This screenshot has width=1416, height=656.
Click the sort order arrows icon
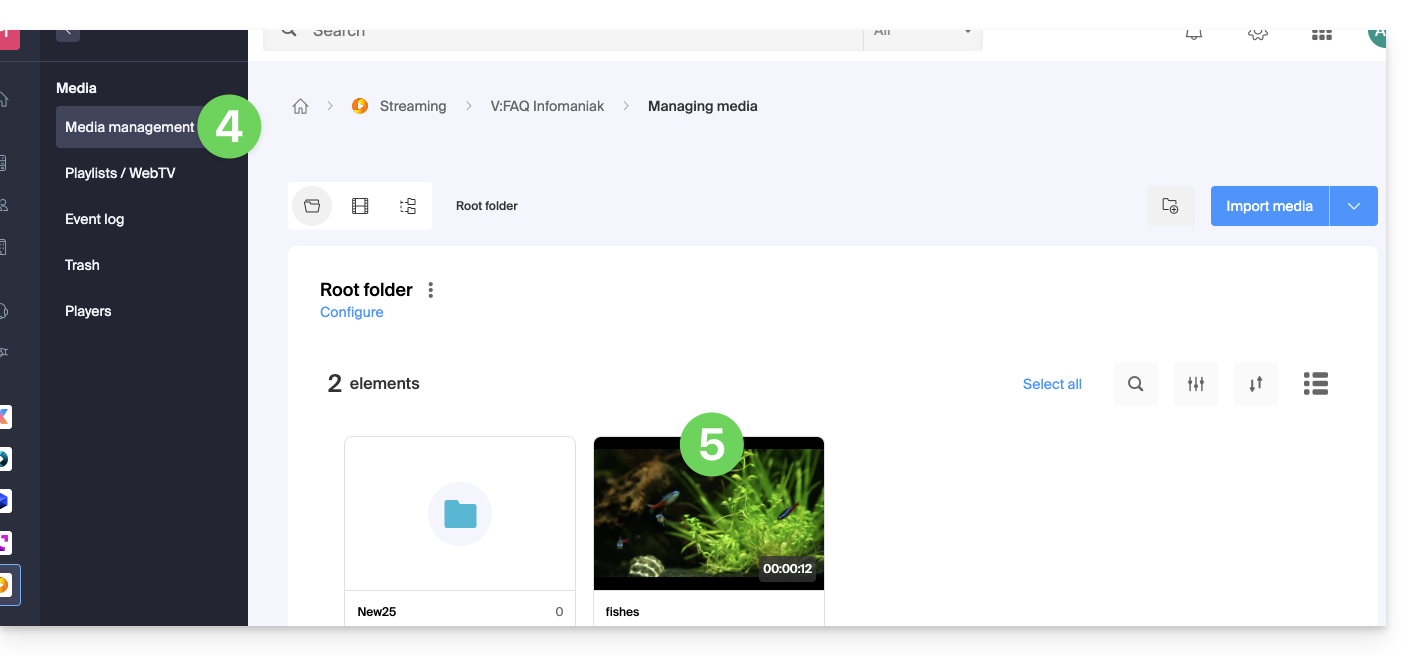point(1255,384)
